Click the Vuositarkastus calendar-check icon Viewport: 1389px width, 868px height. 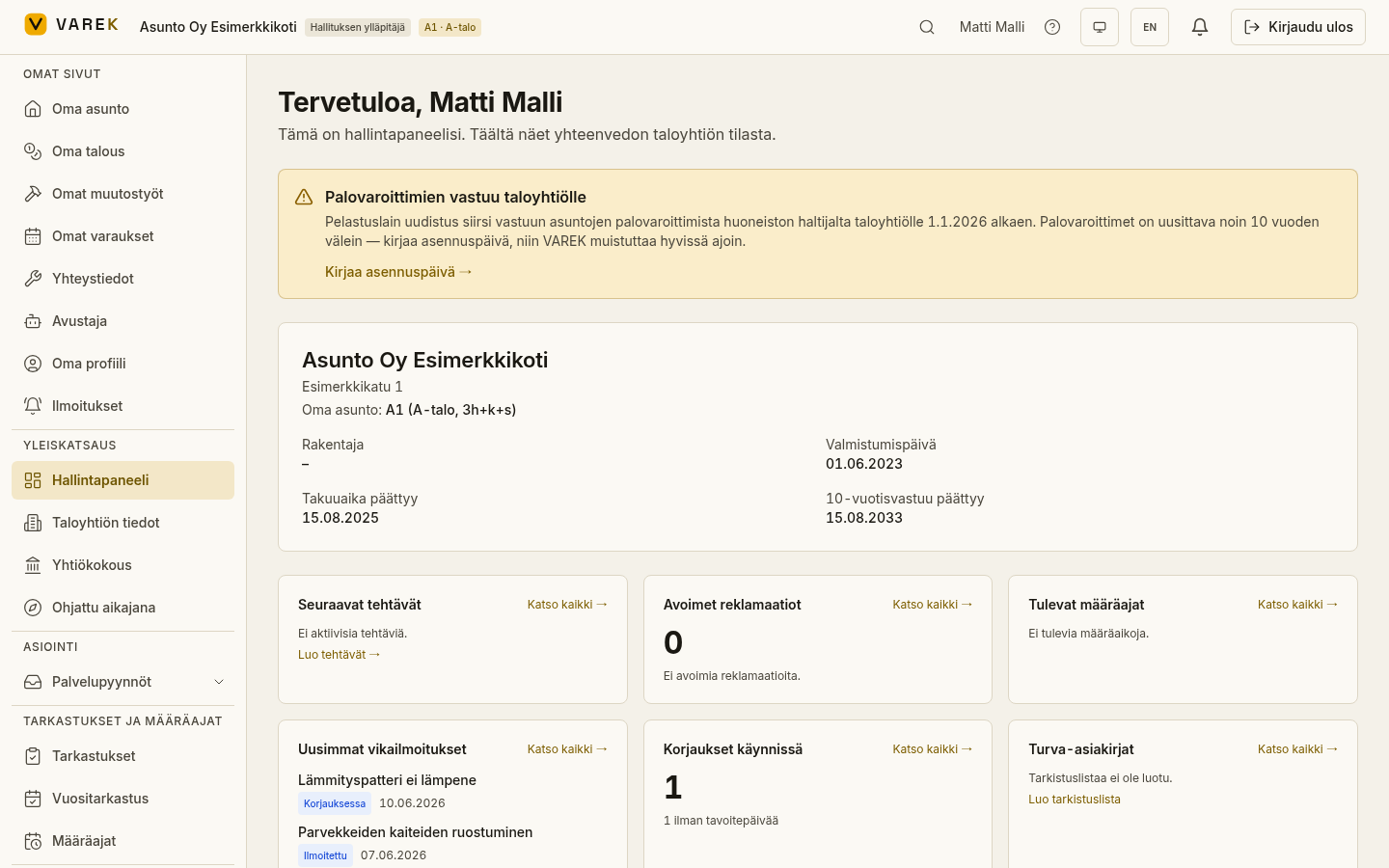[x=33, y=799]
